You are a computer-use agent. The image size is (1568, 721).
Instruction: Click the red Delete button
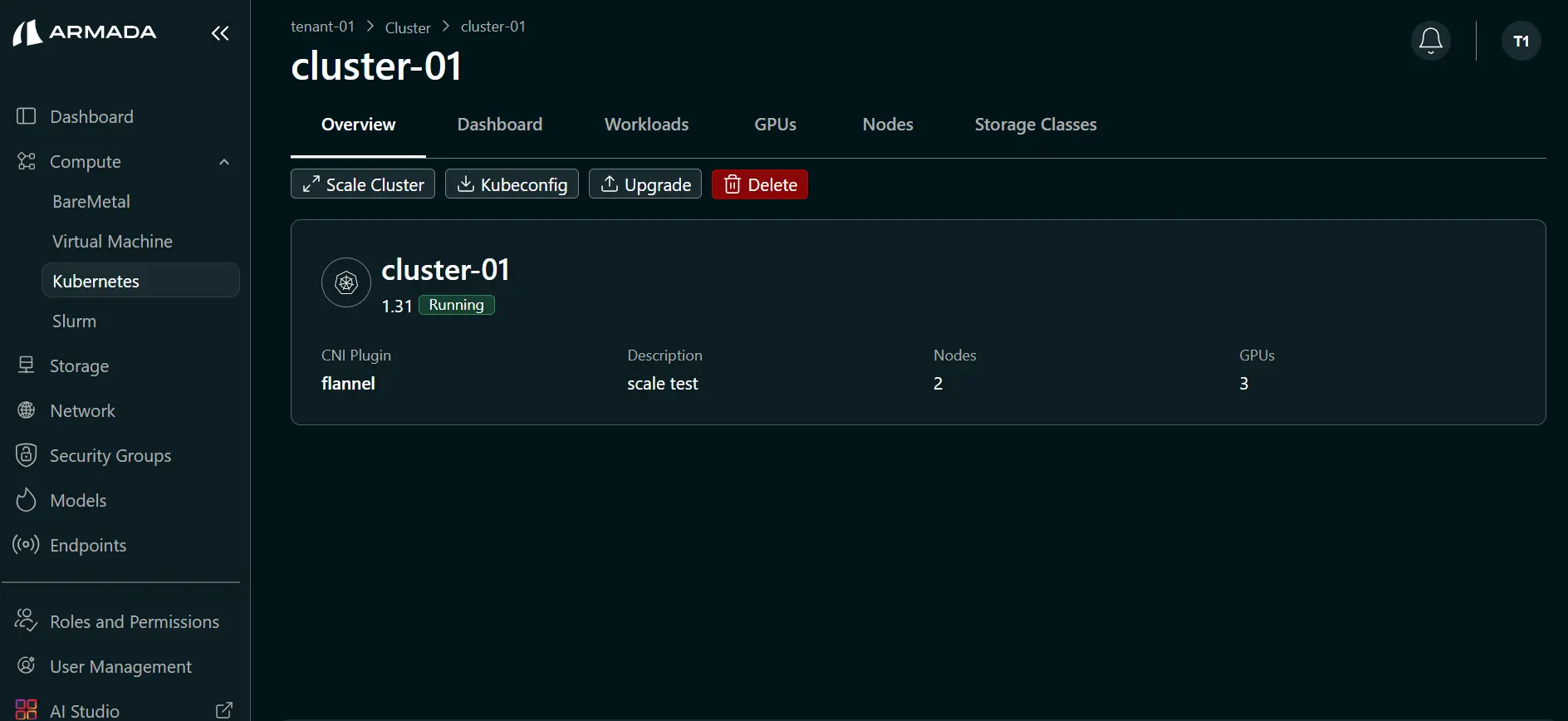(760, 184)
